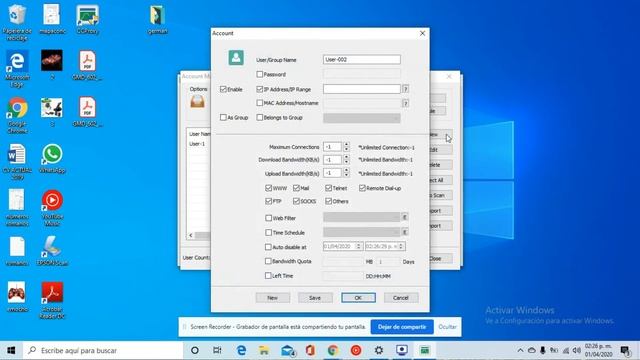Click Cortana circle icon in taskbar
This screenshot has width=640, height=360.
pyautogui.click(x=195, y=350)
